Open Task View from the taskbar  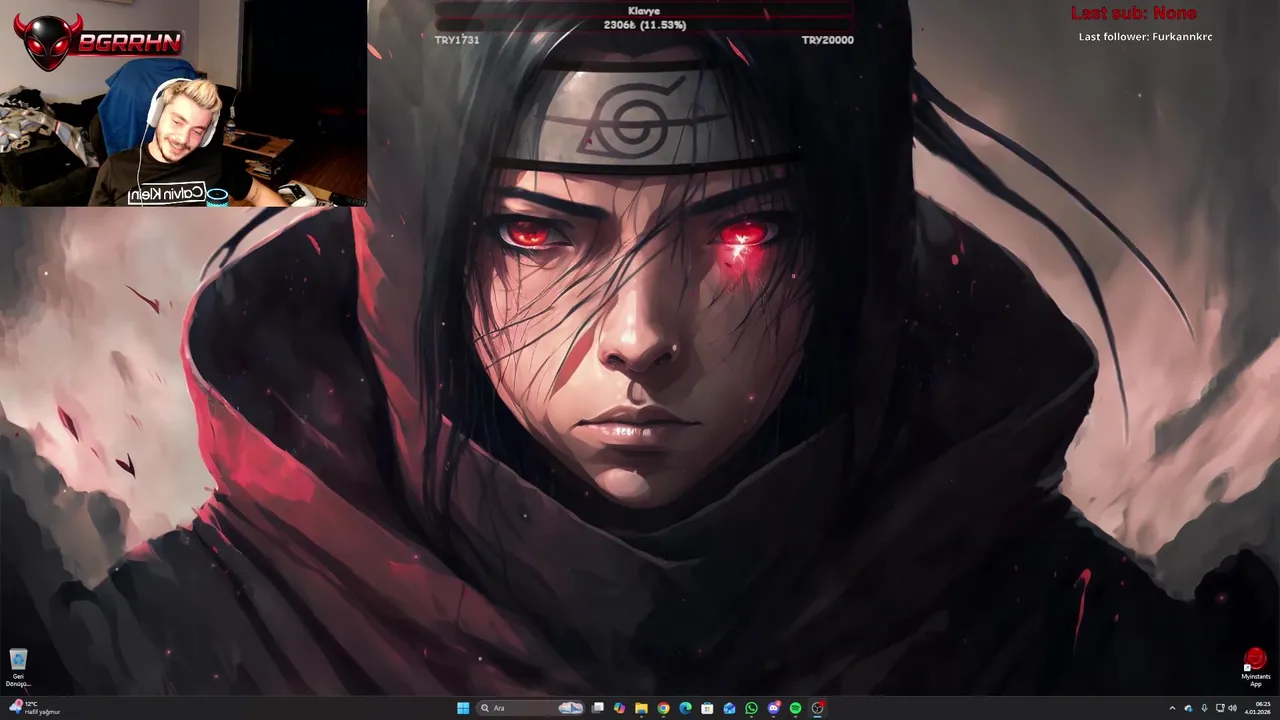coord(598,708)
